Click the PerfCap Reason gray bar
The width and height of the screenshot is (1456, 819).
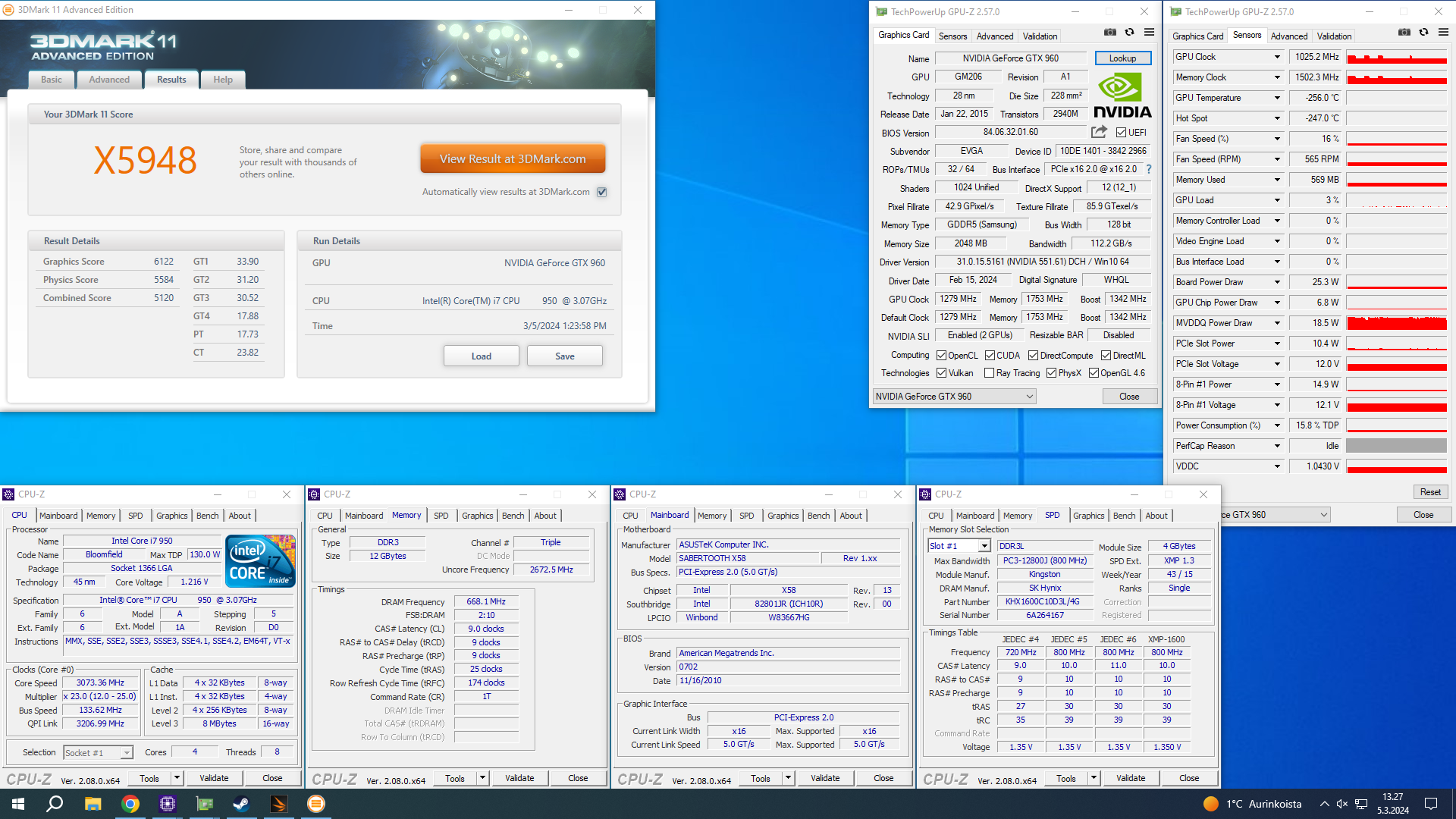point(1397,446)
